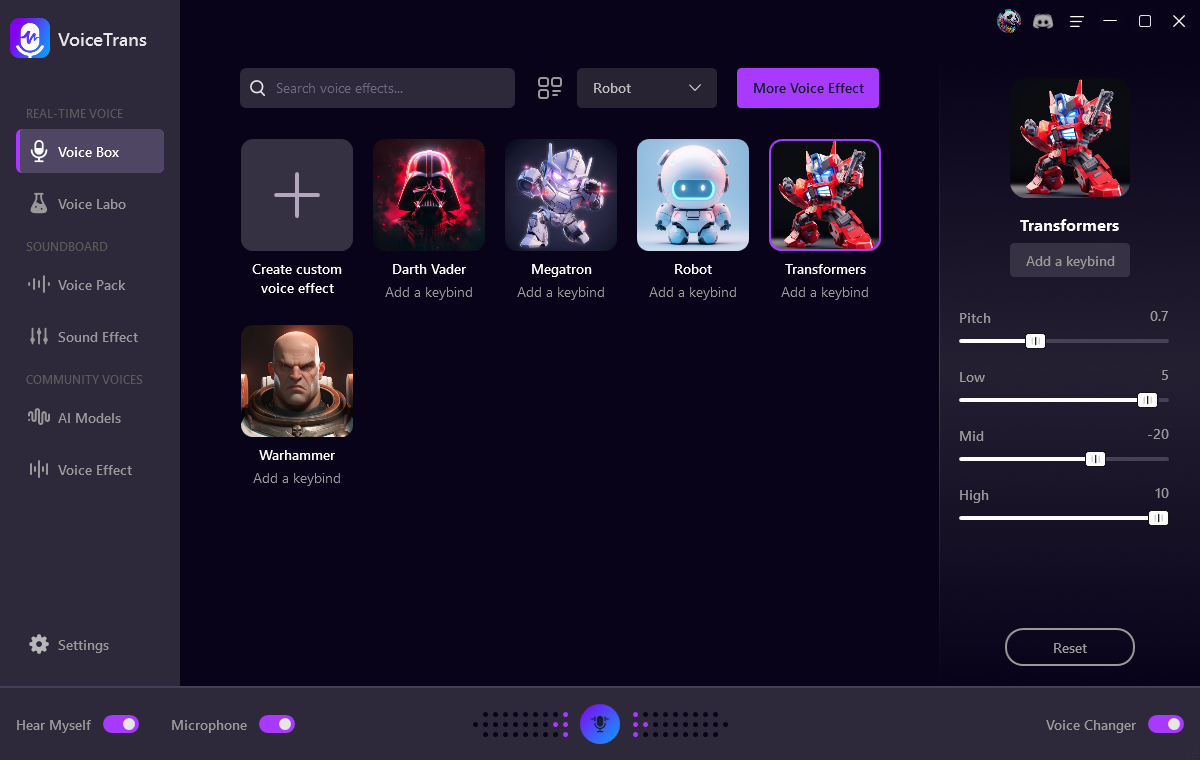Go to AI Models in sidebar
This screenshot has width=1200, height=760.
click(x=88, y=418)
